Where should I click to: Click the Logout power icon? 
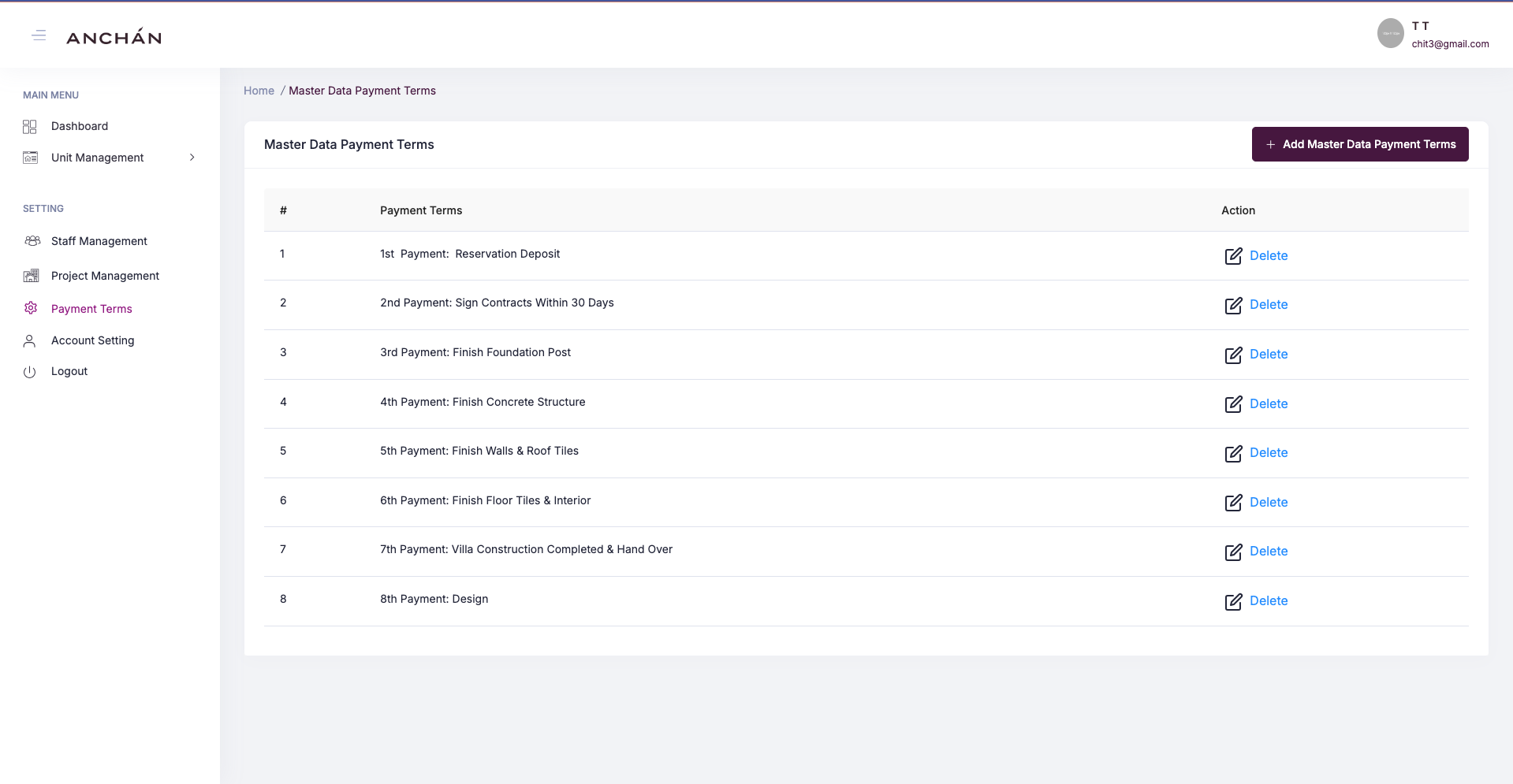point(29,372)
